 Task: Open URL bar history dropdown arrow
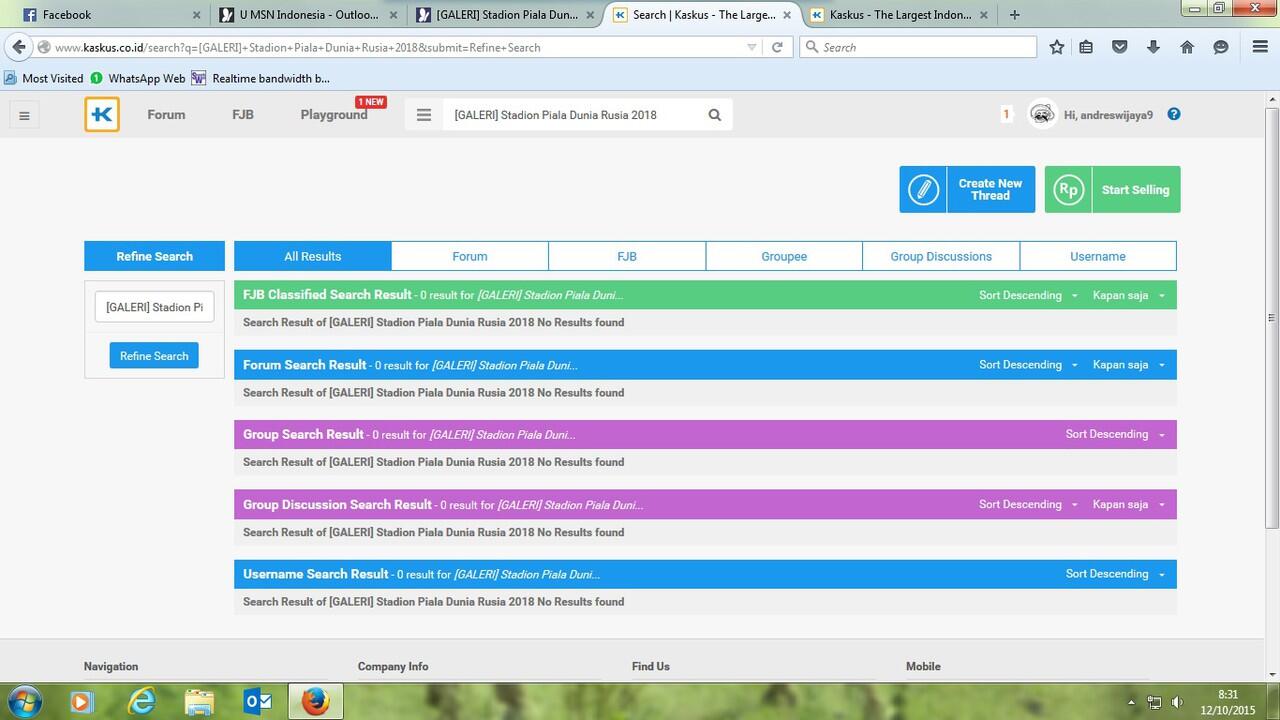point(752,47)
